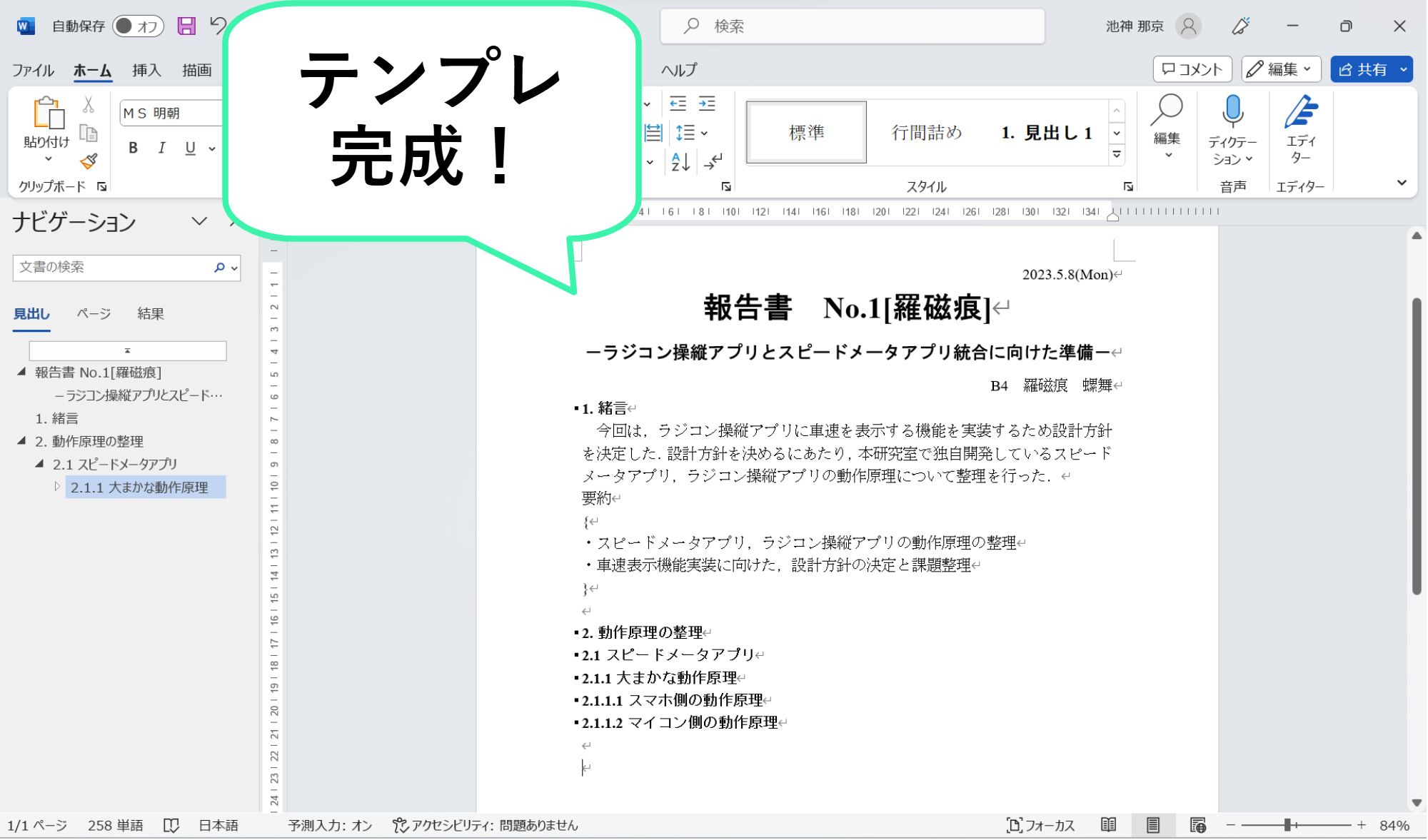The width and height of the screenshot is (1428, 840).
Task: Open フォーカス mode
Action: 1041,825
